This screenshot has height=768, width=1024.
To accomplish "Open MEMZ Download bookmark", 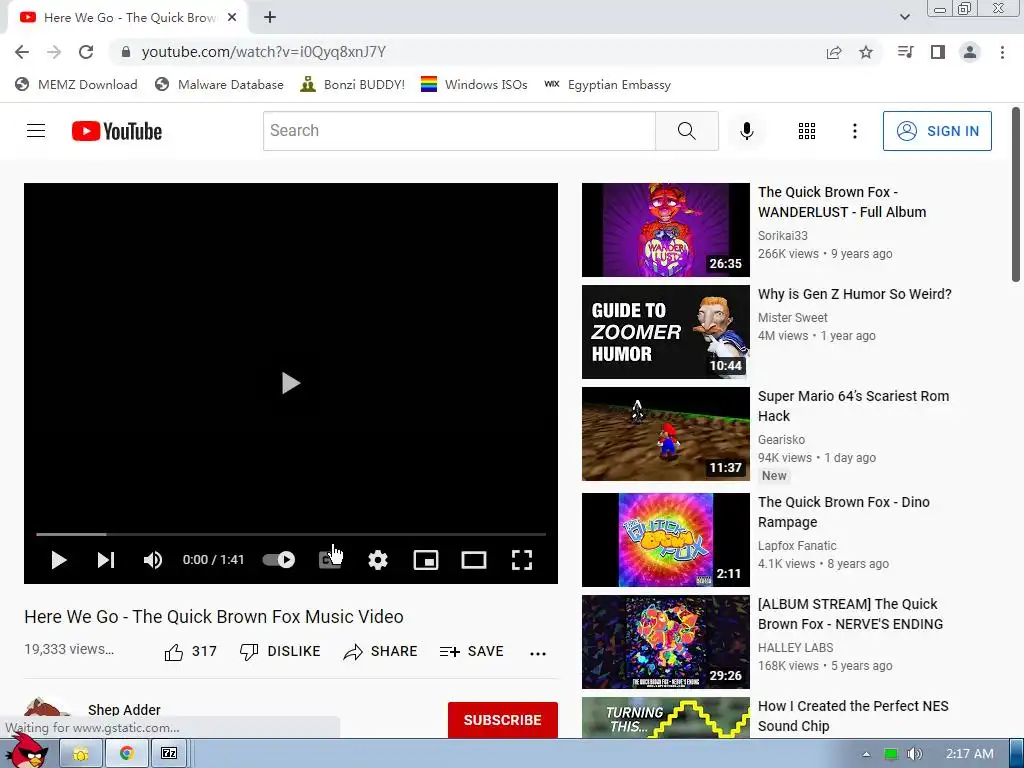I will [x=76, y=84].
